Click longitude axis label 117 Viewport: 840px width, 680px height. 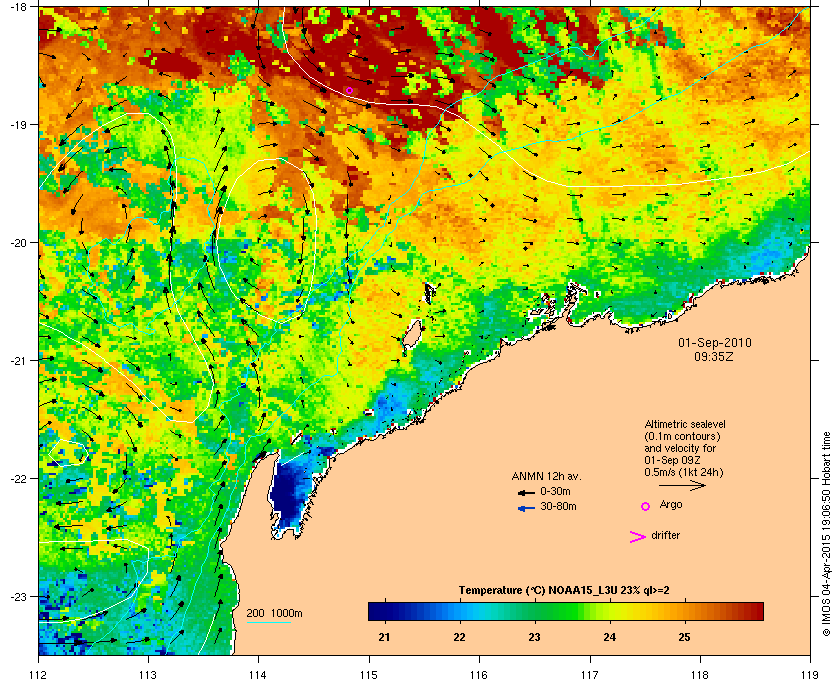click(590, 674)
